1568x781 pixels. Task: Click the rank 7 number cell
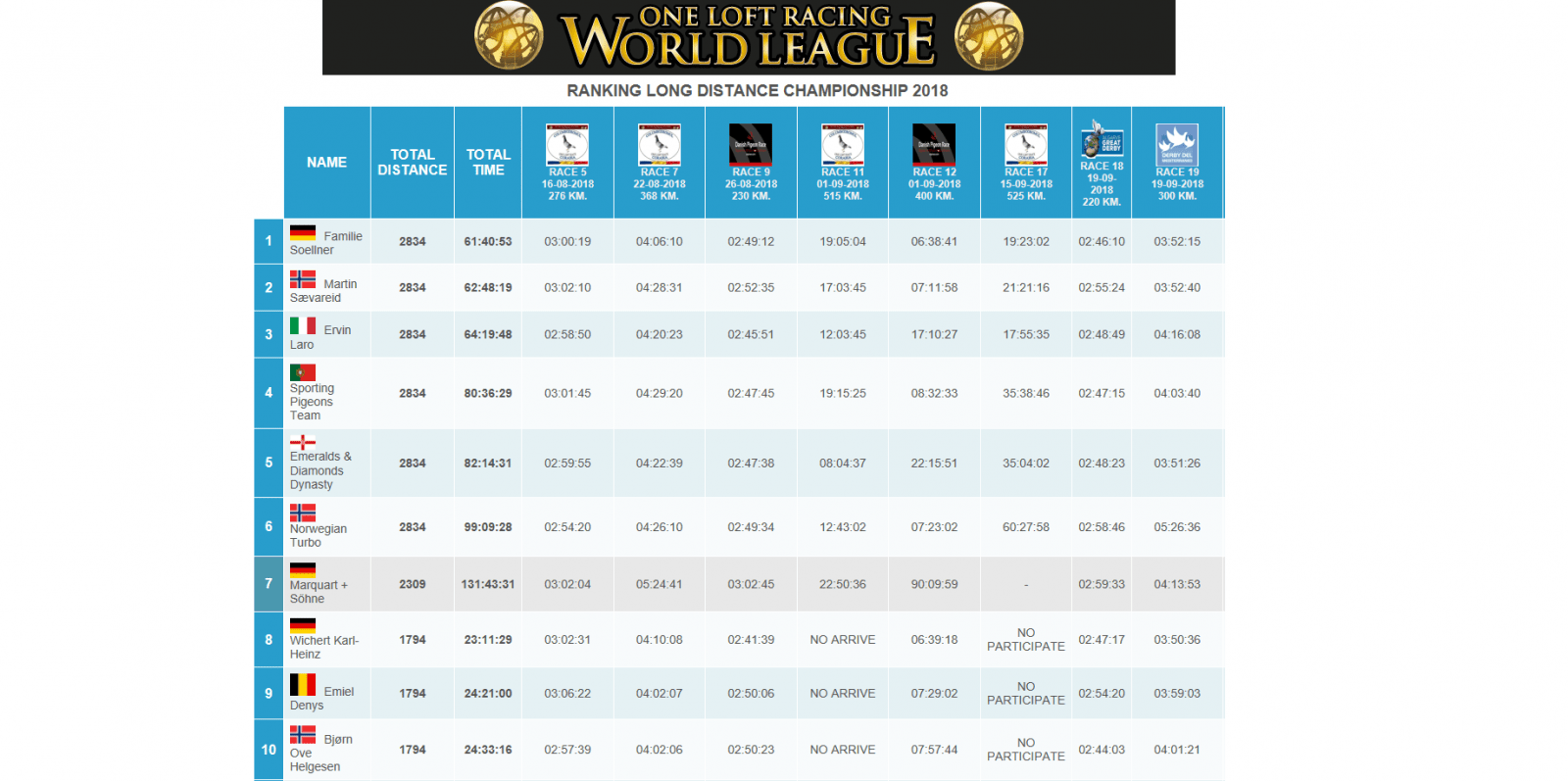coord(269,584)
